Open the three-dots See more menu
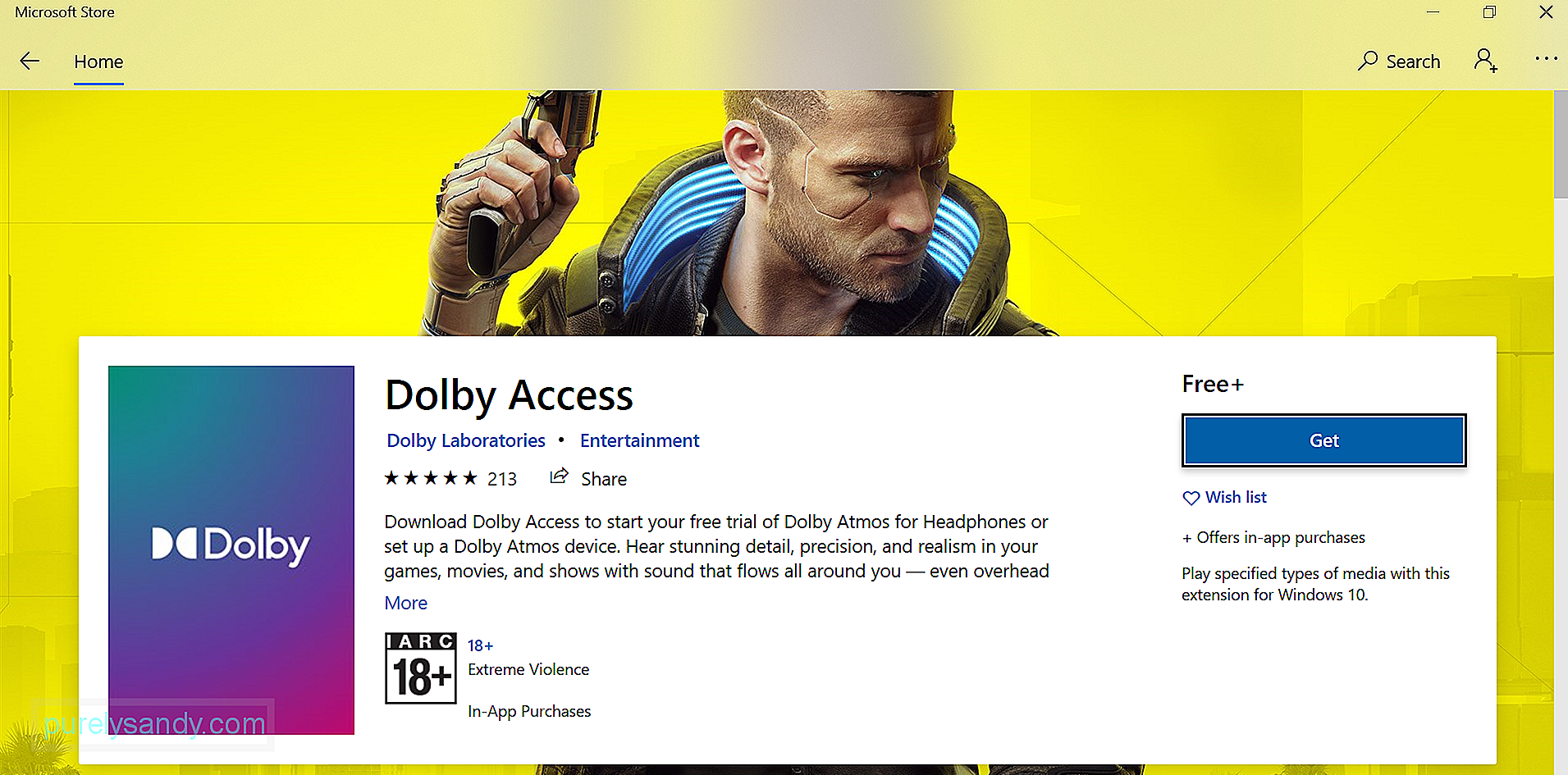Viewport: 1568px width, 775px height. click(x=1546, y=59)
